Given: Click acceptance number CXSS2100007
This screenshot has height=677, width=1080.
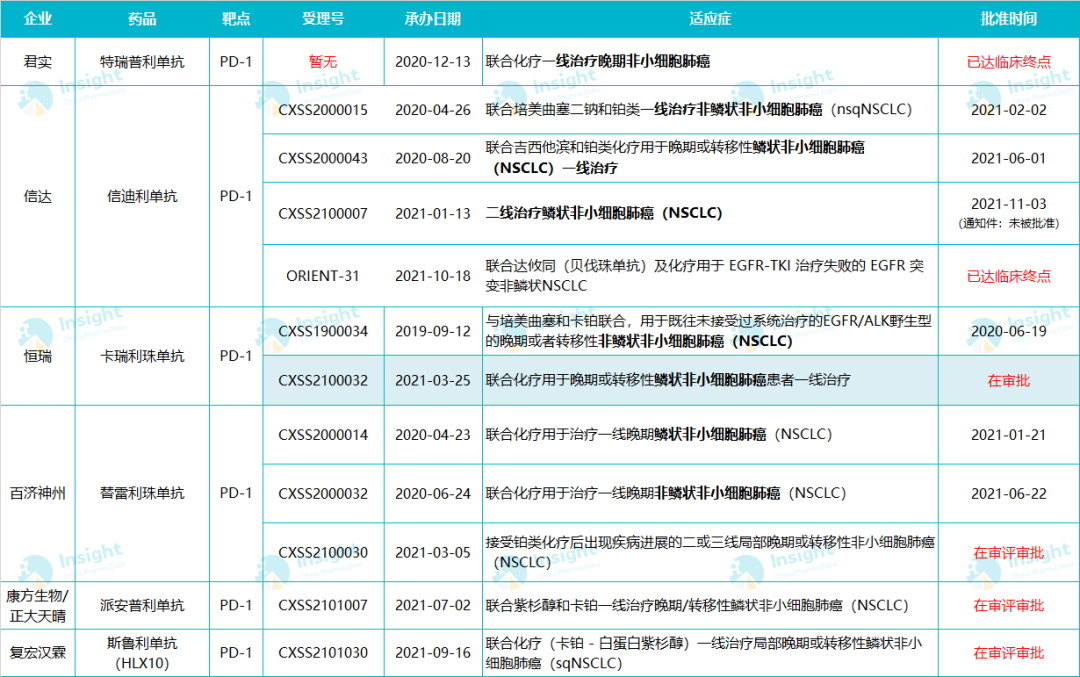Looking at the screenshot, I should click(x=323, y=213).
